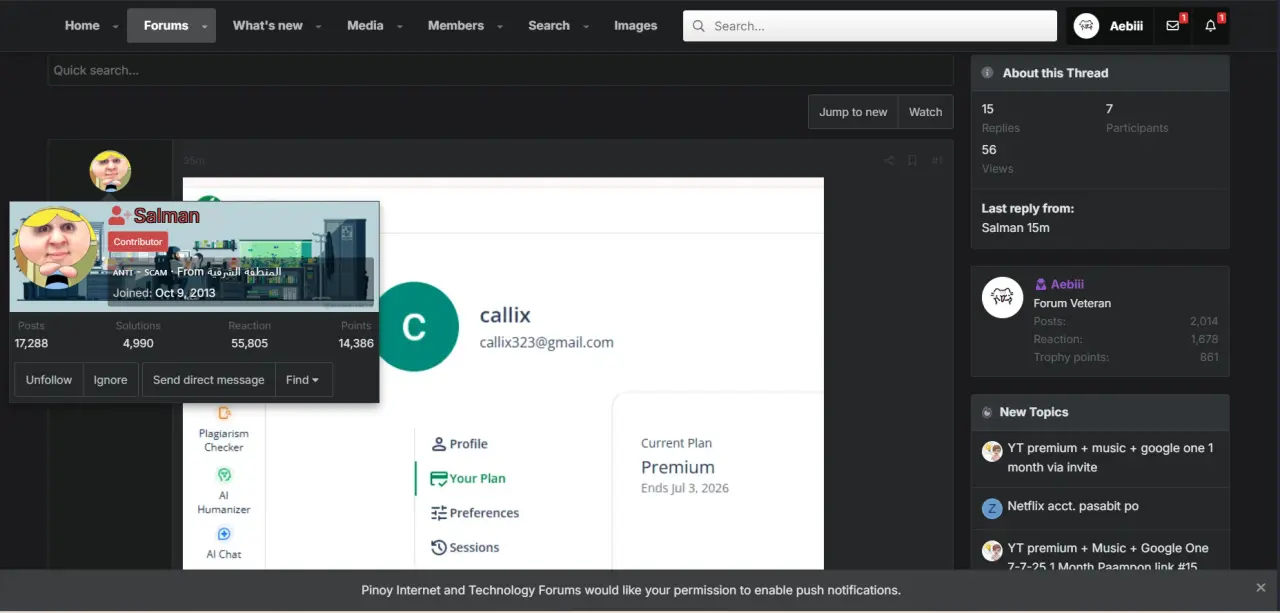Open the Members section
This screenshot has width=1280, height=613.
[456, 26]
